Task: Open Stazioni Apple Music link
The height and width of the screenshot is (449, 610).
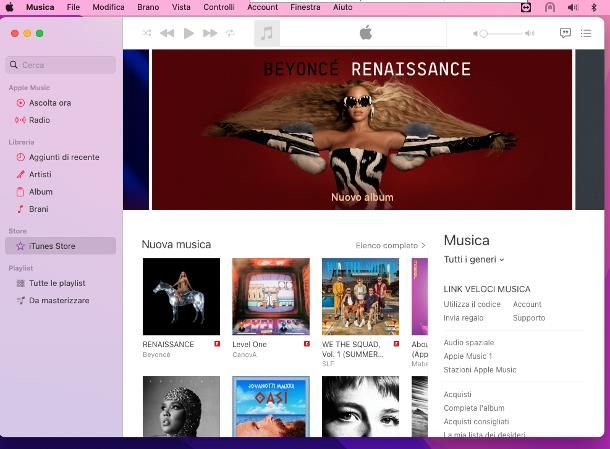Action: [480, 370]
